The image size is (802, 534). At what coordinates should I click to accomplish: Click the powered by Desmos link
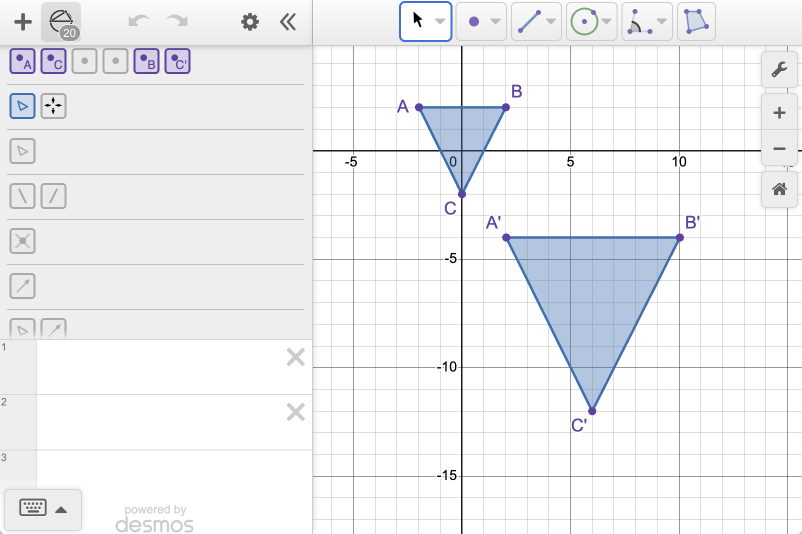pyautogui.click(x=154, y=518)
